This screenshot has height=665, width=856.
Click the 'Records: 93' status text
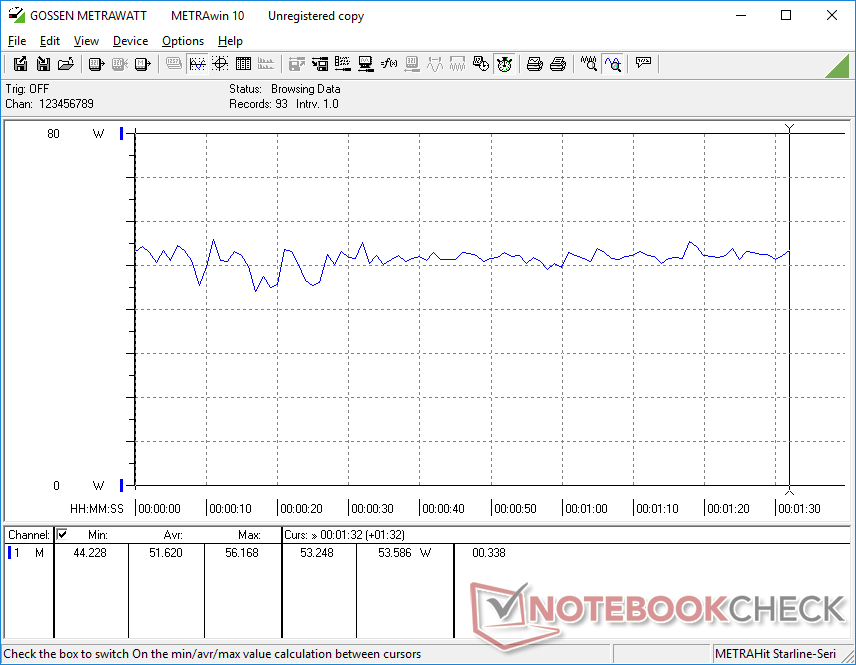(x=258, y=104)
